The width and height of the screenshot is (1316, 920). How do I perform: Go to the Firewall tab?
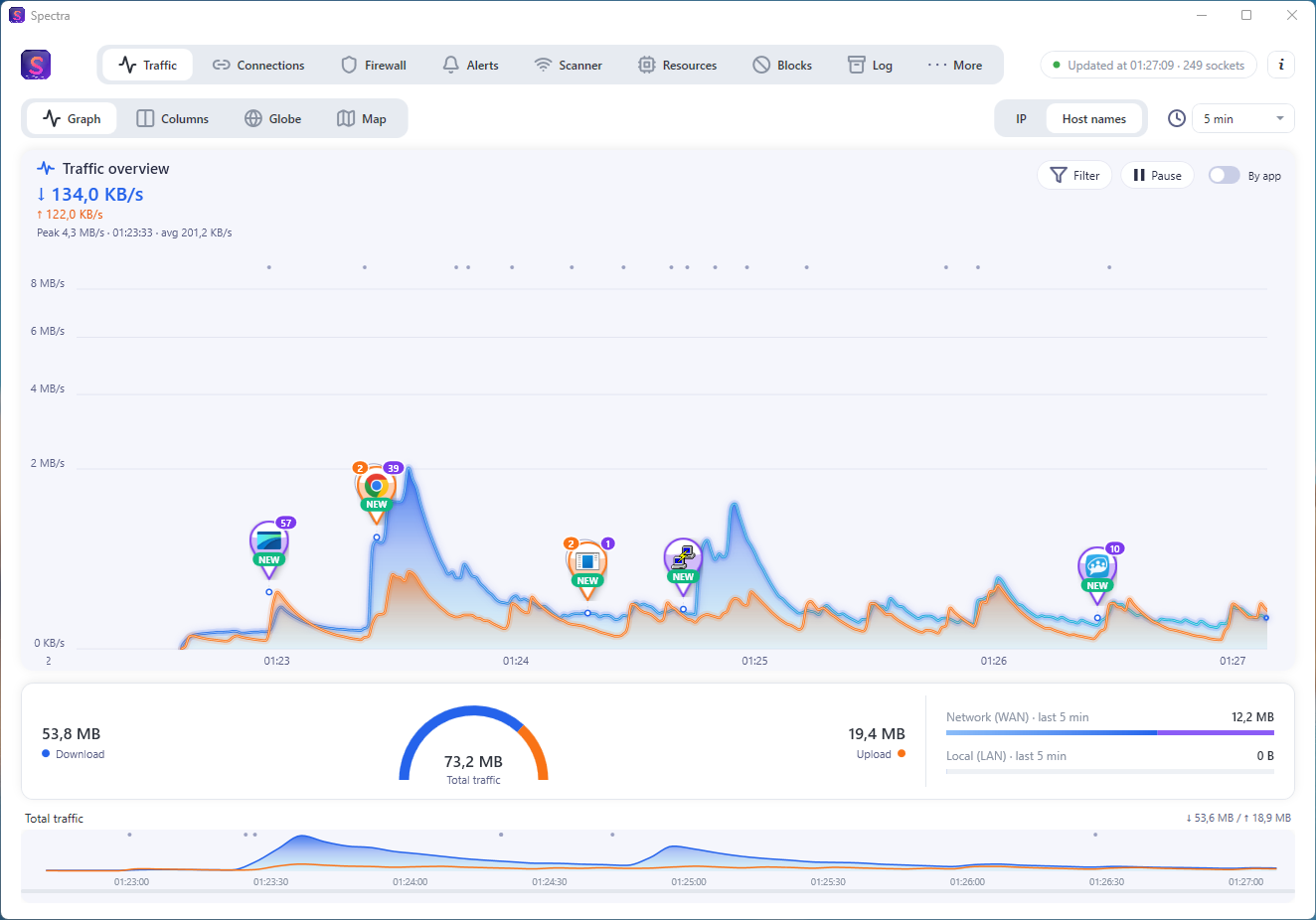tap(374, 65)
